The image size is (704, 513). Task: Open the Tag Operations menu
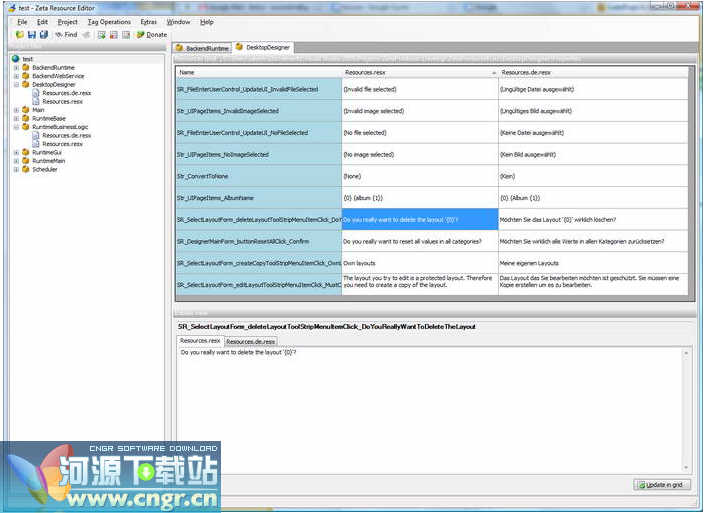point(108,21)
